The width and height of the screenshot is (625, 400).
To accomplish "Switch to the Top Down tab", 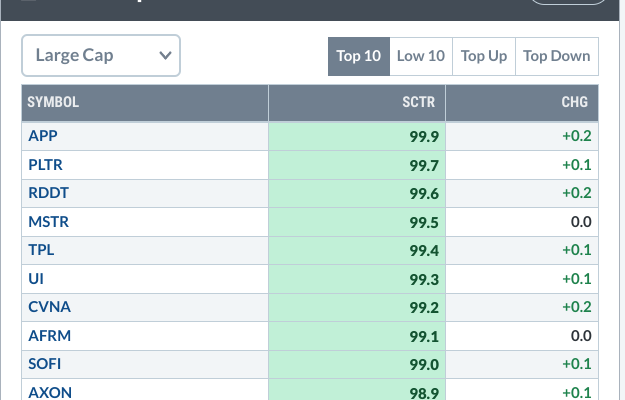I will [557, 56].
